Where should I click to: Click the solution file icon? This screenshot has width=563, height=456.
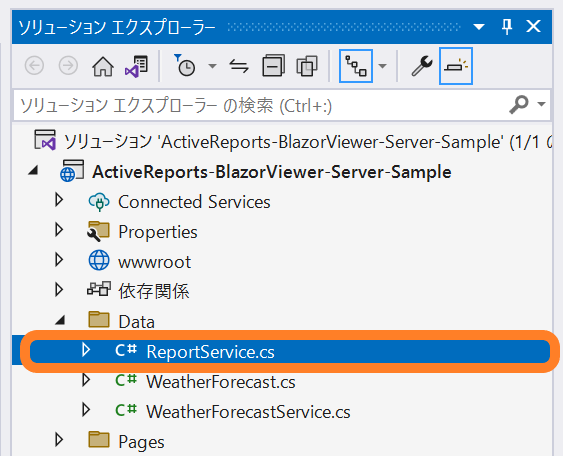[x=45, y=140]
